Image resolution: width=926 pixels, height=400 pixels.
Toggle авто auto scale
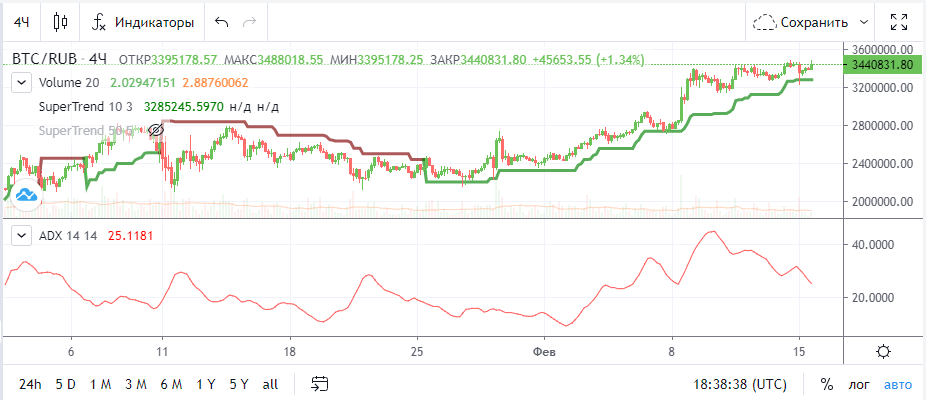(898, 385)
